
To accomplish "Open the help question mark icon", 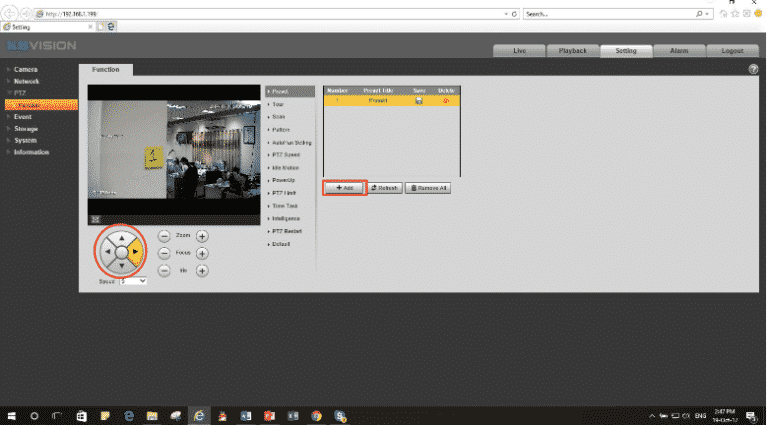I will coord(753,68).
